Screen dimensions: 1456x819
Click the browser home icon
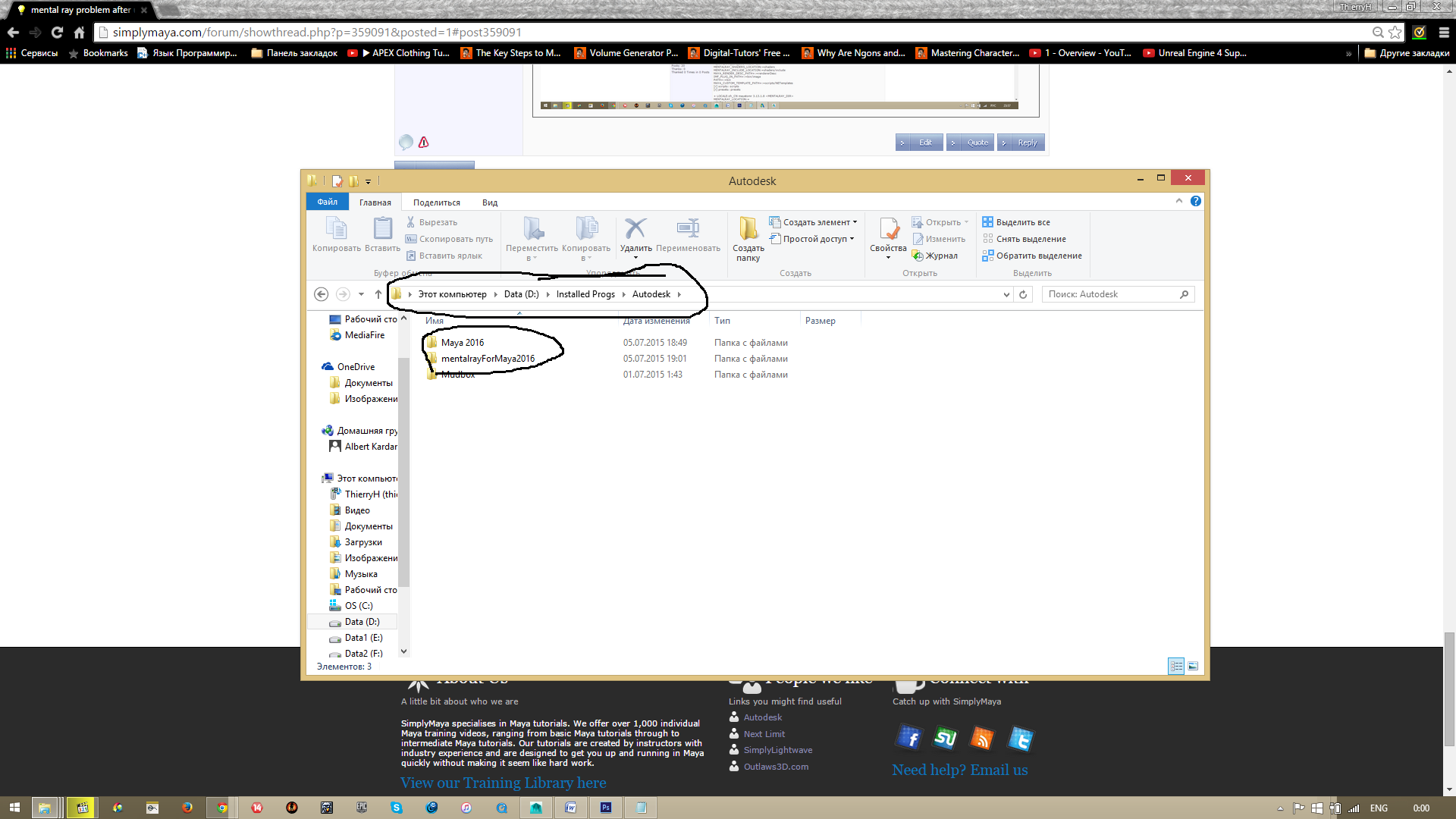pos(79,32)
